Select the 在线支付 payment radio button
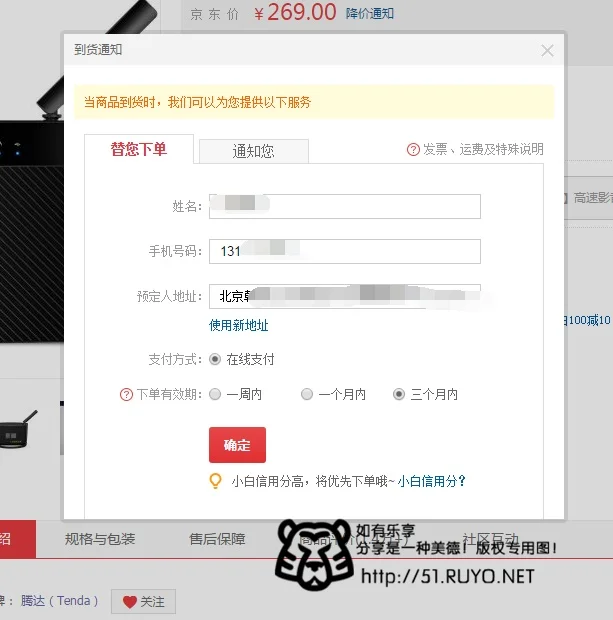 (x=215, y=359)
